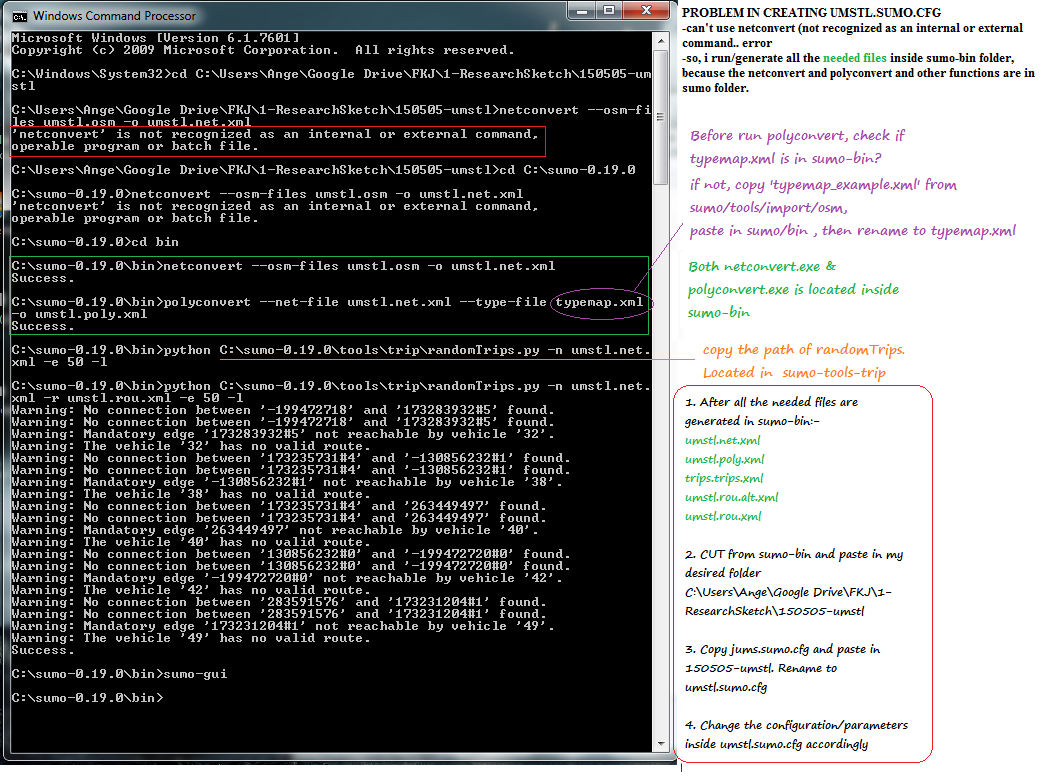
Task: Click the Command Processor title bar icon
Action: [x=20, y=16]
